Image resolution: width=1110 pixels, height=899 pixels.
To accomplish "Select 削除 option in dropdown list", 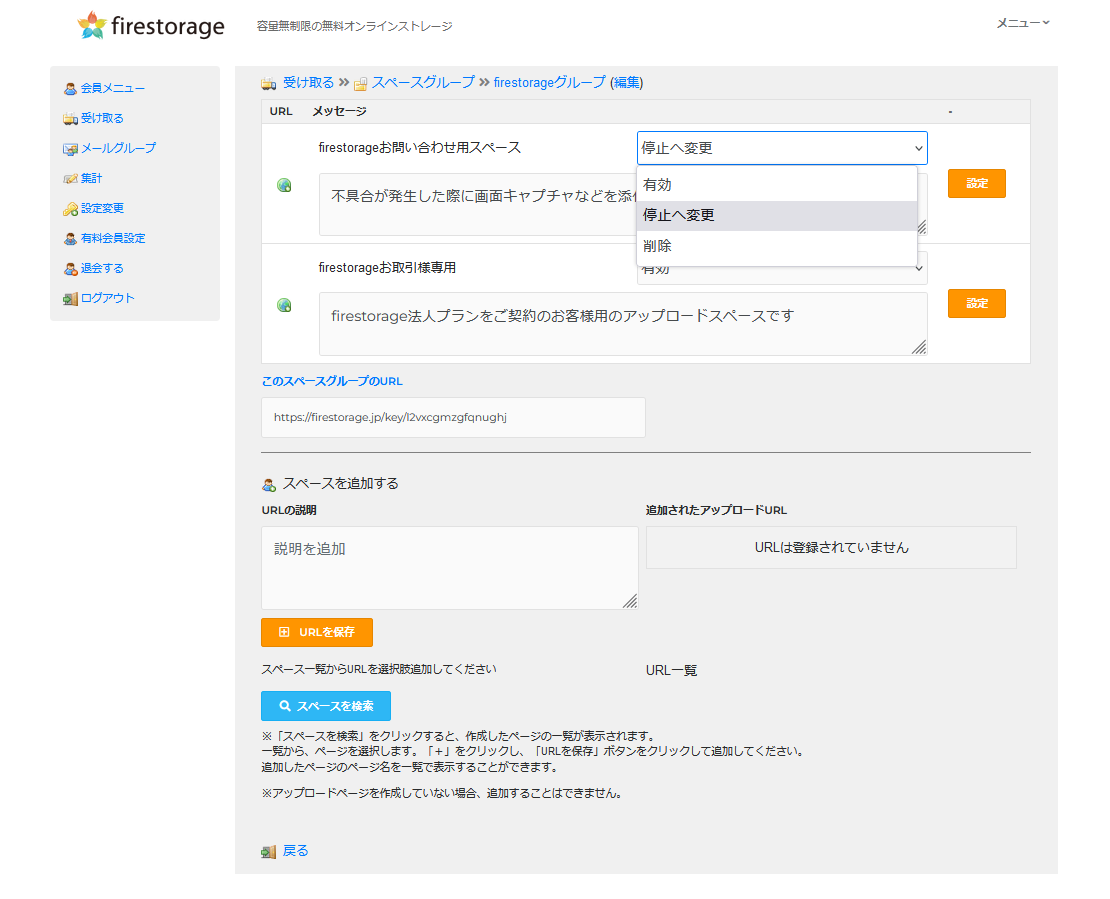I will point(777,246).
